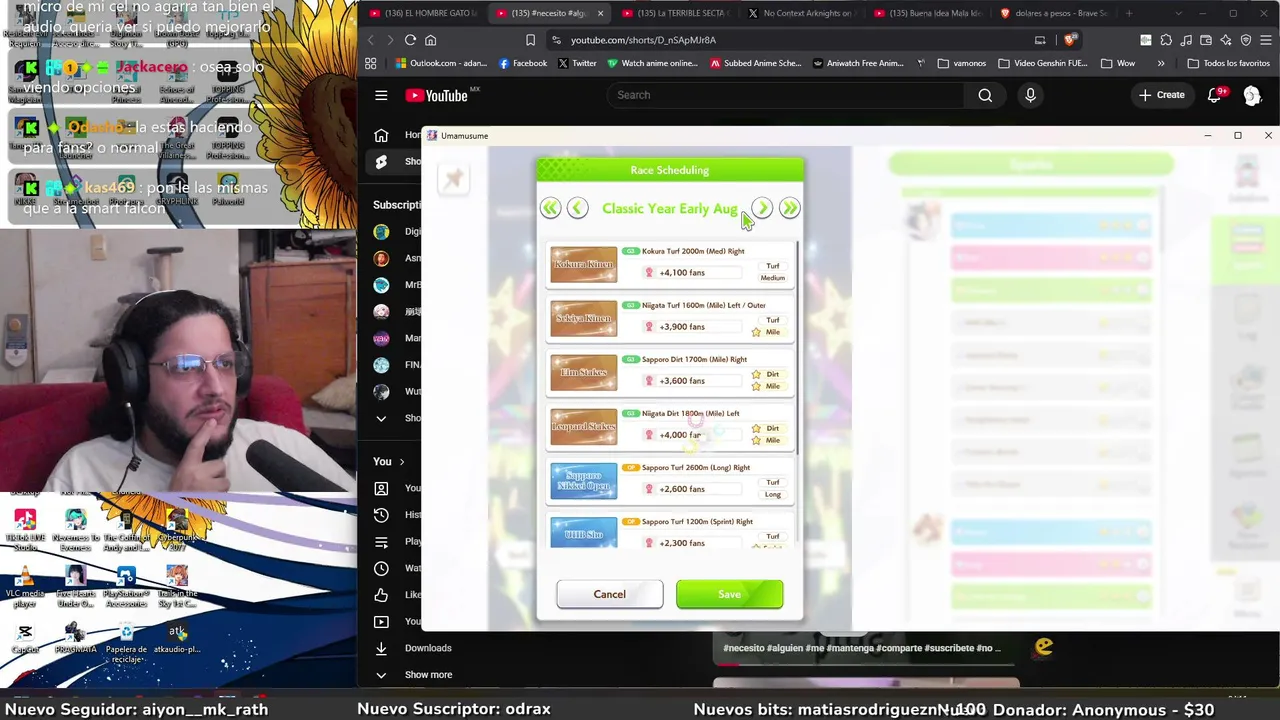Save the race schedule

(729, 594)
